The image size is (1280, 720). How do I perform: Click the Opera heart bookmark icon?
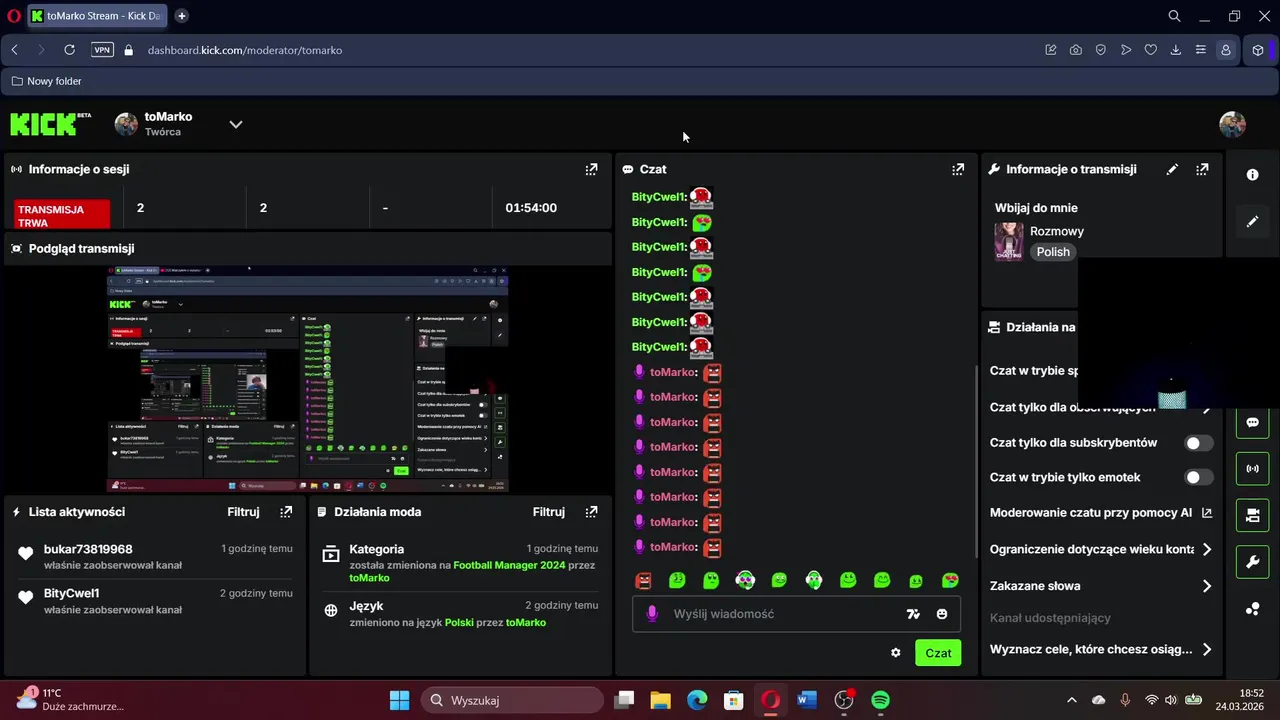point(1150,50)
